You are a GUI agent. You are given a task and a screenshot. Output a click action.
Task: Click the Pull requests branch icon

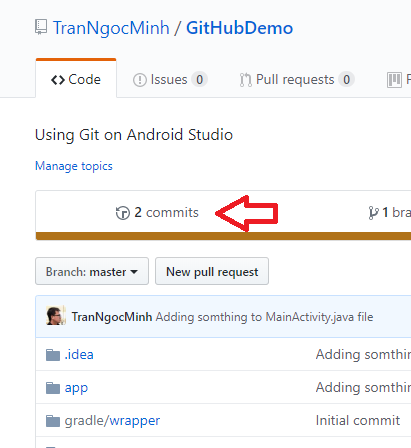(x=246, y=80)
